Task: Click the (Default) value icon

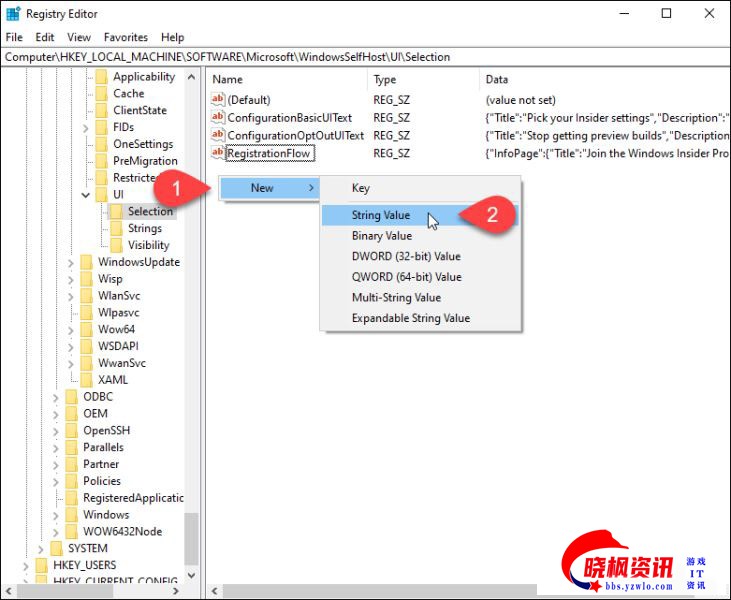Action: (219, 100)
